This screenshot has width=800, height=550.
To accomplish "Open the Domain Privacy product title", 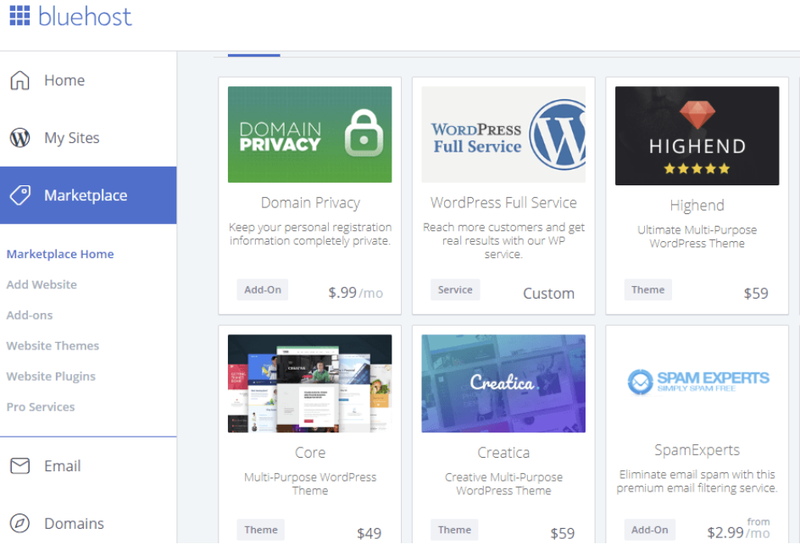I will [x=310, y=203].
